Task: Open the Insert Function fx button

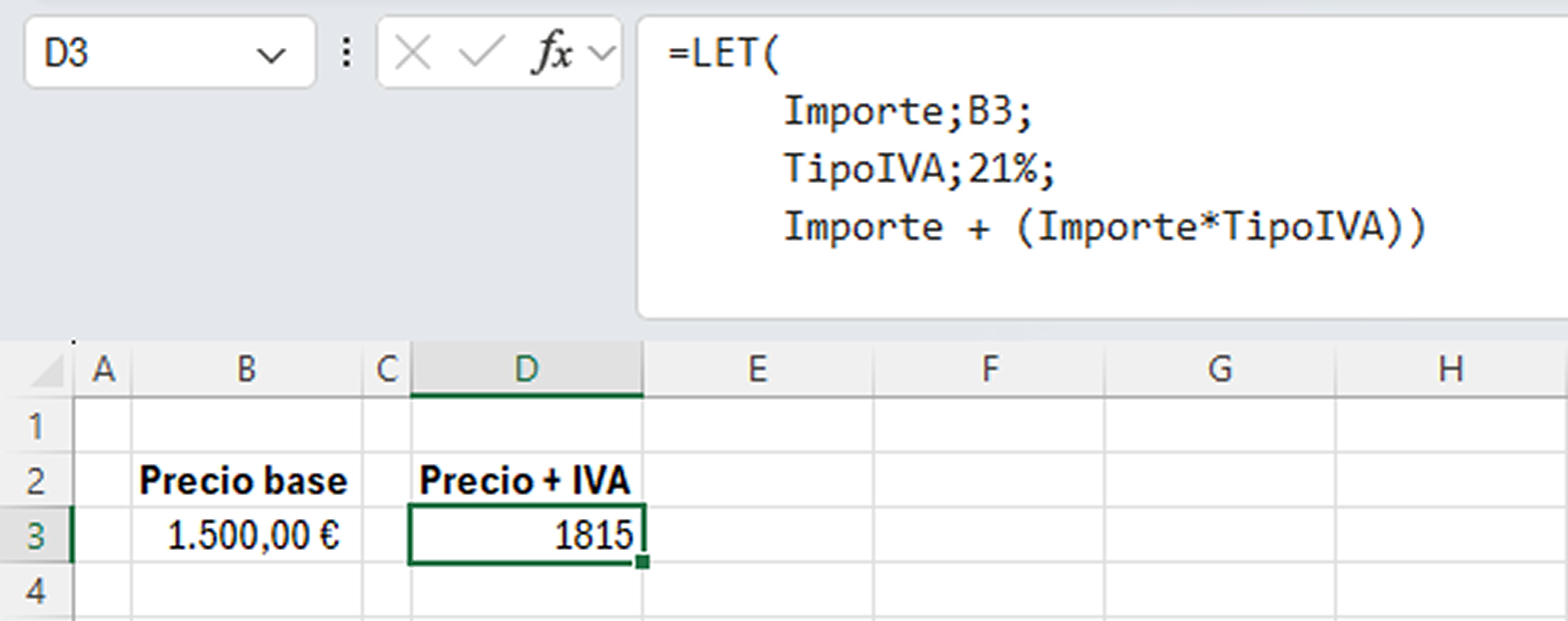Action: click(x=553, y=53)
